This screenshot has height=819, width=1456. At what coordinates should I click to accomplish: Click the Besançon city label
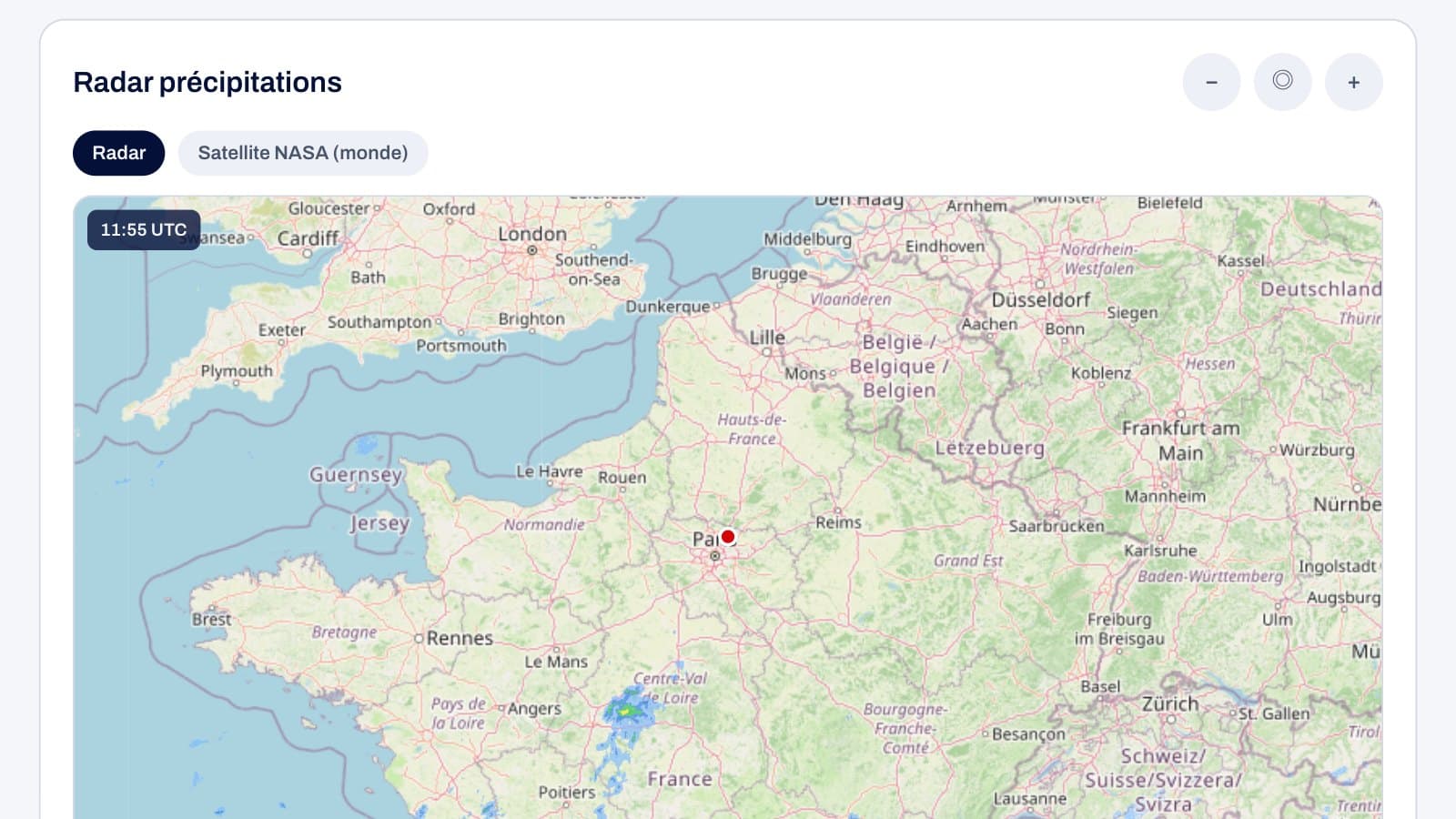[x=1028, y=733]
